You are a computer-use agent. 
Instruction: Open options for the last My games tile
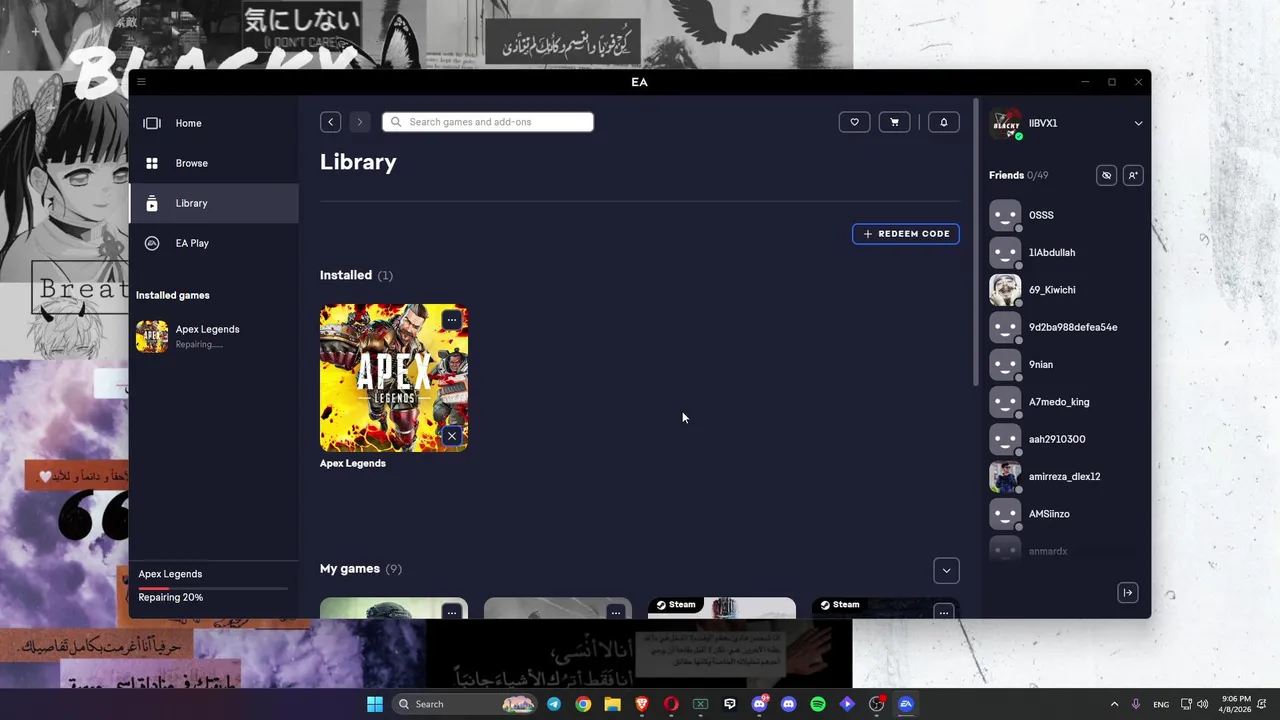tap(944, 612)
